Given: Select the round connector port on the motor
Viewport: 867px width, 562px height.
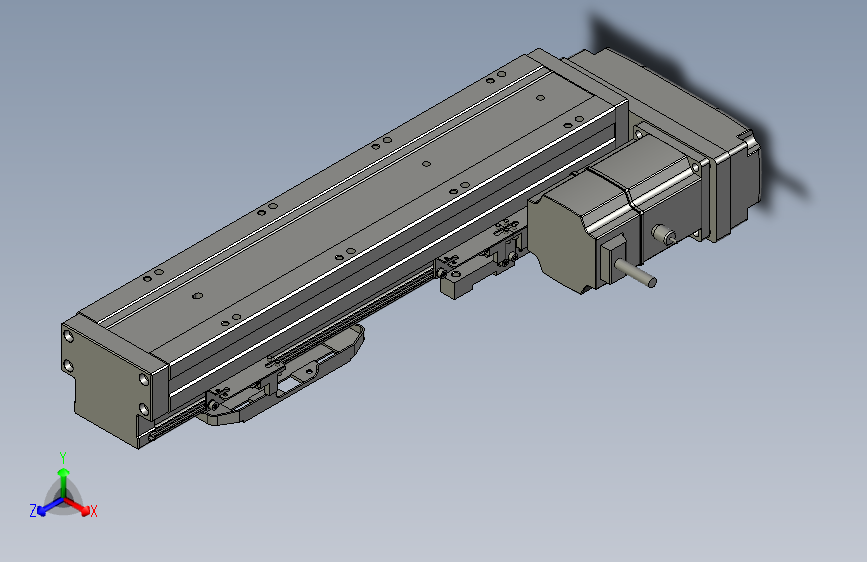Looking at the screenshot, I should coord(664,235).
